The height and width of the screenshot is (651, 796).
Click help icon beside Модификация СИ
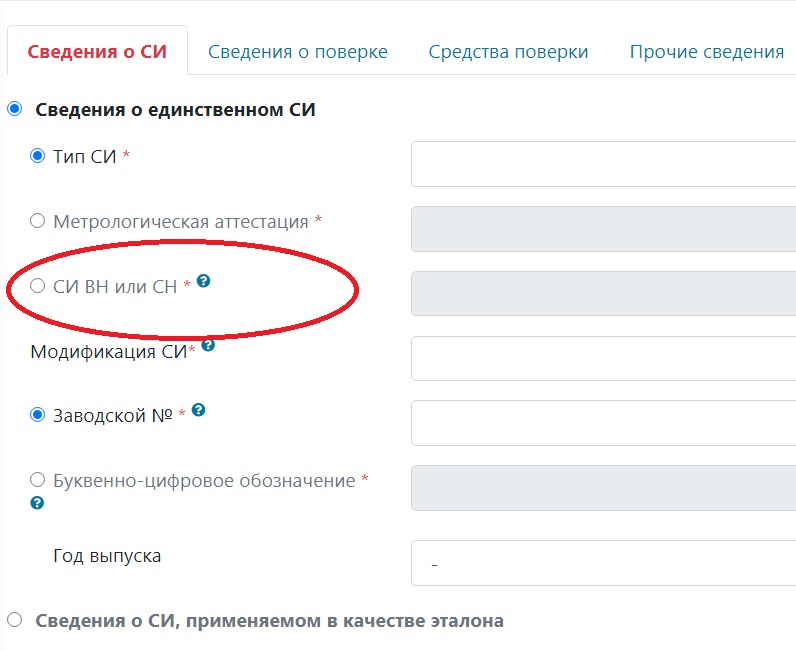point(208,345)
